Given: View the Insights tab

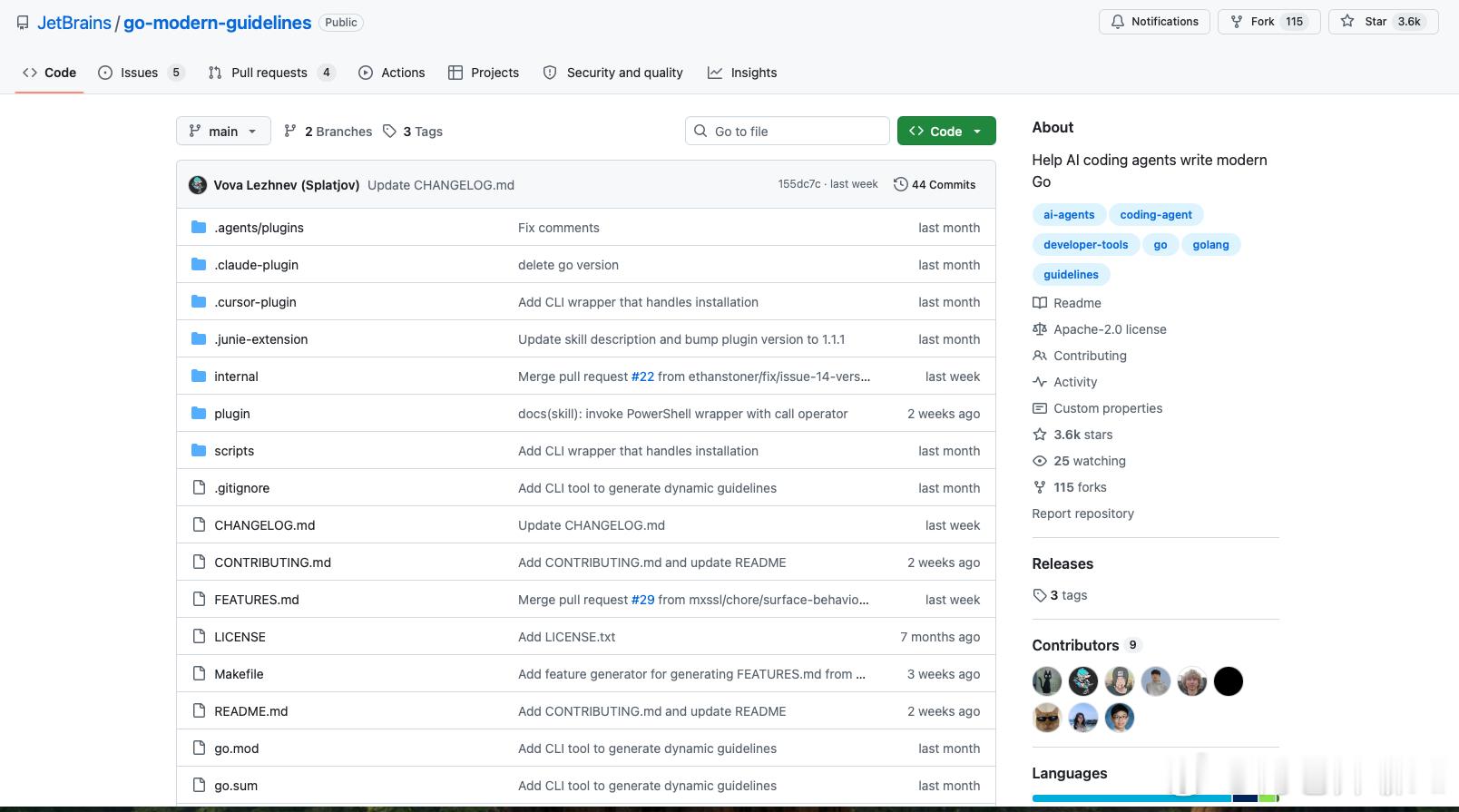Looking at the screenshot, I should click(742, 73).
